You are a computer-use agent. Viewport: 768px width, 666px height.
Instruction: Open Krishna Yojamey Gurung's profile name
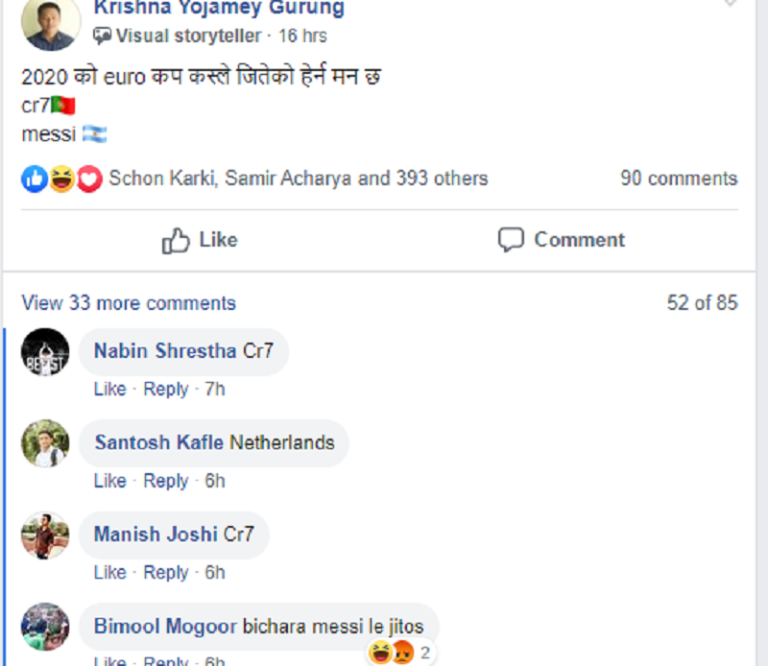pos(219,9)
